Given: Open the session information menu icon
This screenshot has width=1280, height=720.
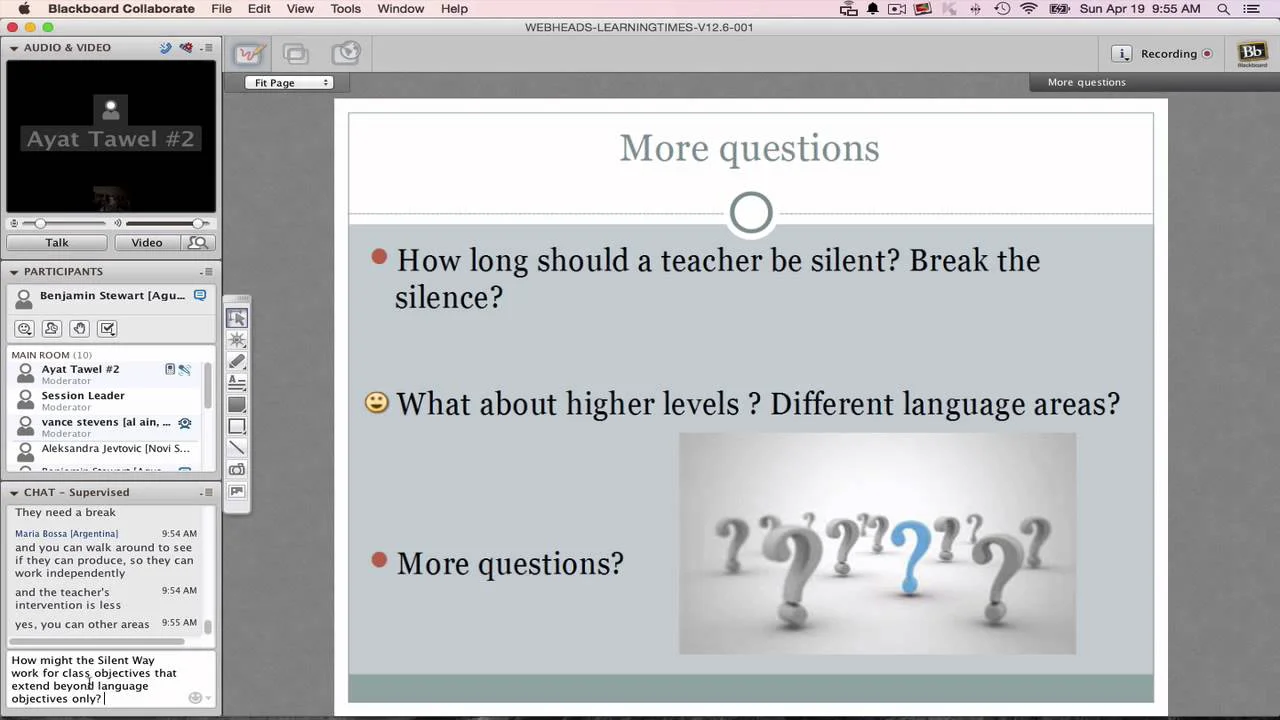Looking at the screenshot, I should [x=1122, y=54].
